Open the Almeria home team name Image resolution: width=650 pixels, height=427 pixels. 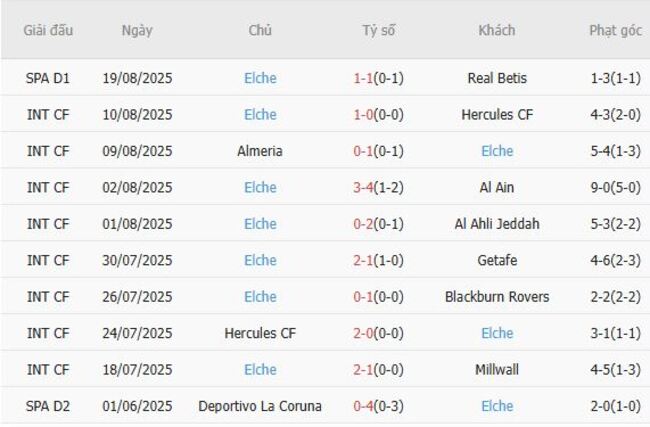(x=260, y=151)
